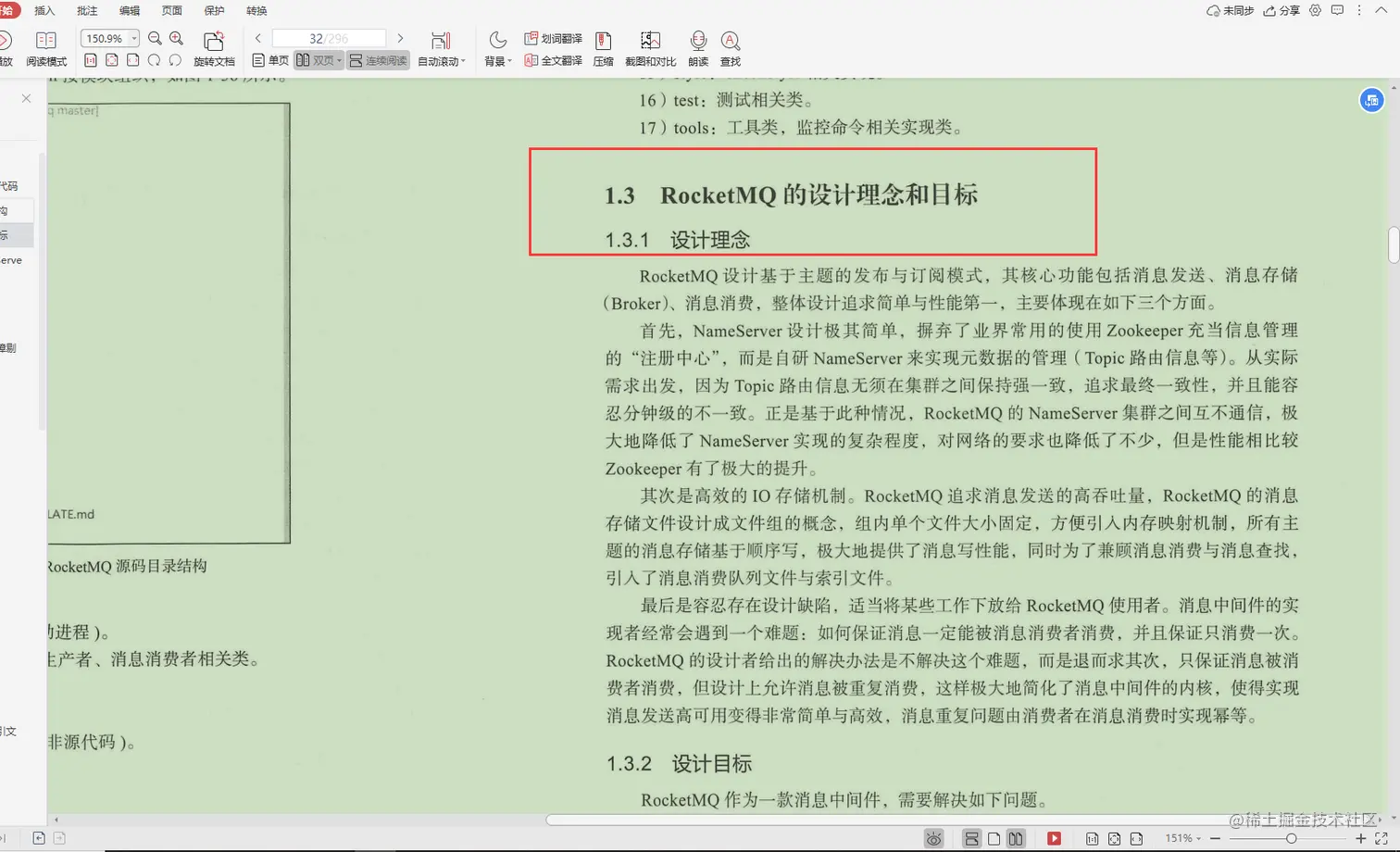Open the 查找 find tool

(x=730, y=48)
